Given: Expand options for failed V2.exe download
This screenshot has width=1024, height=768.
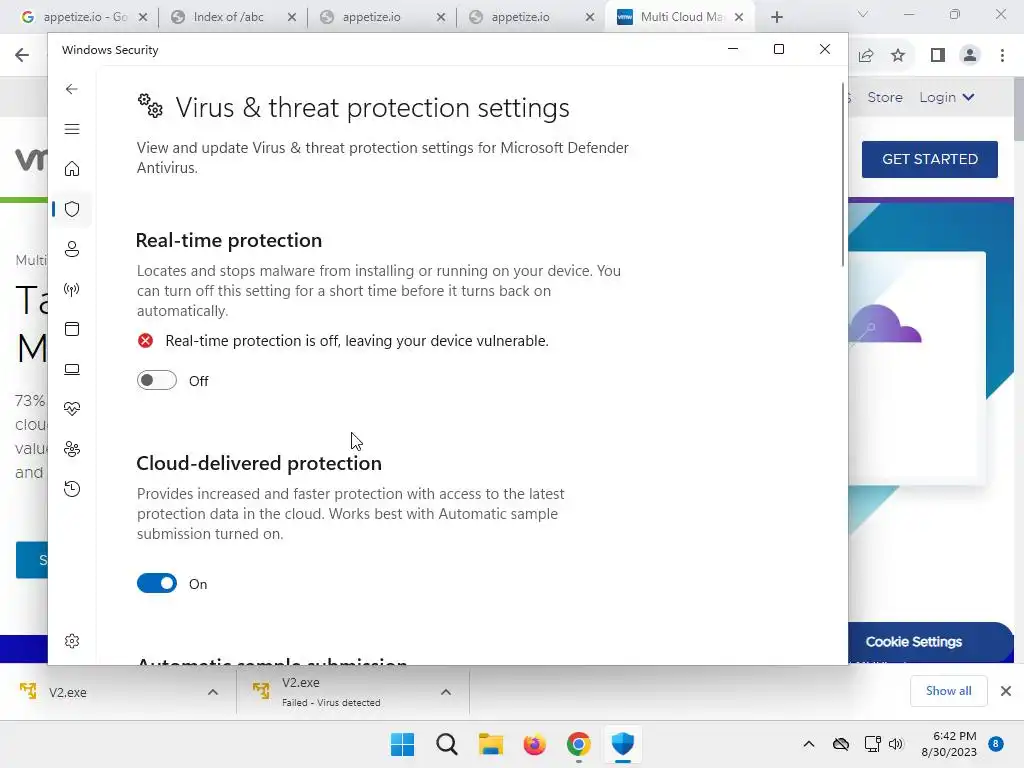Looking at the screenshot, I should 445,692.
